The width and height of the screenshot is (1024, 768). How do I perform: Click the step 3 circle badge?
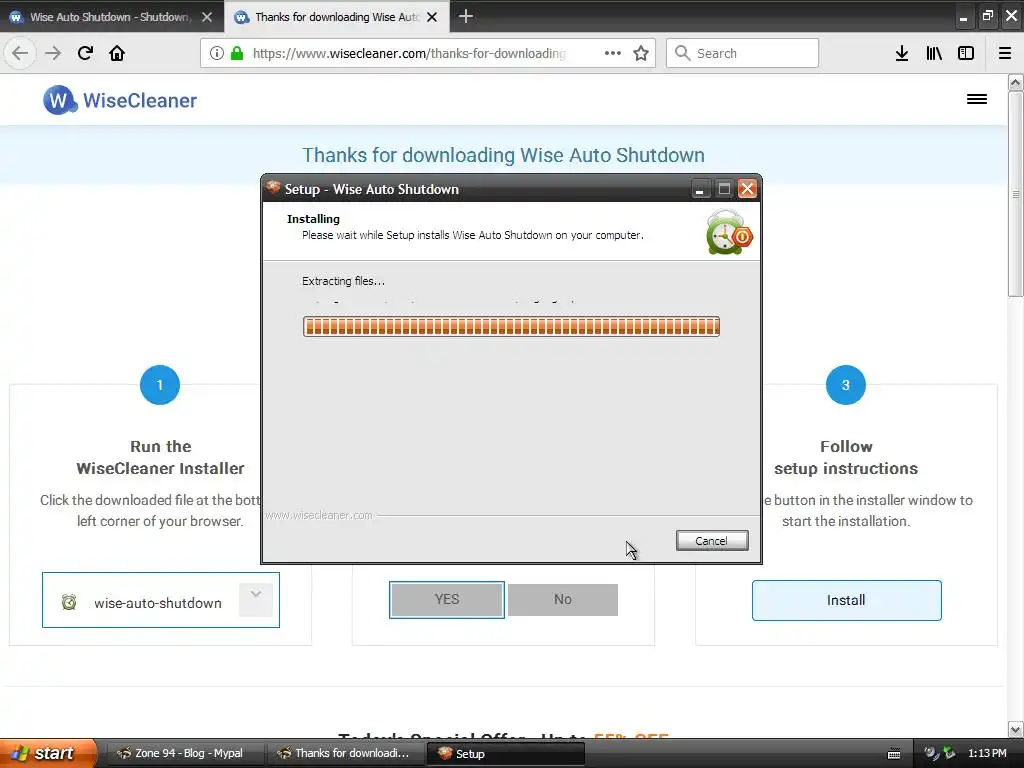click(x=846, y=385)
